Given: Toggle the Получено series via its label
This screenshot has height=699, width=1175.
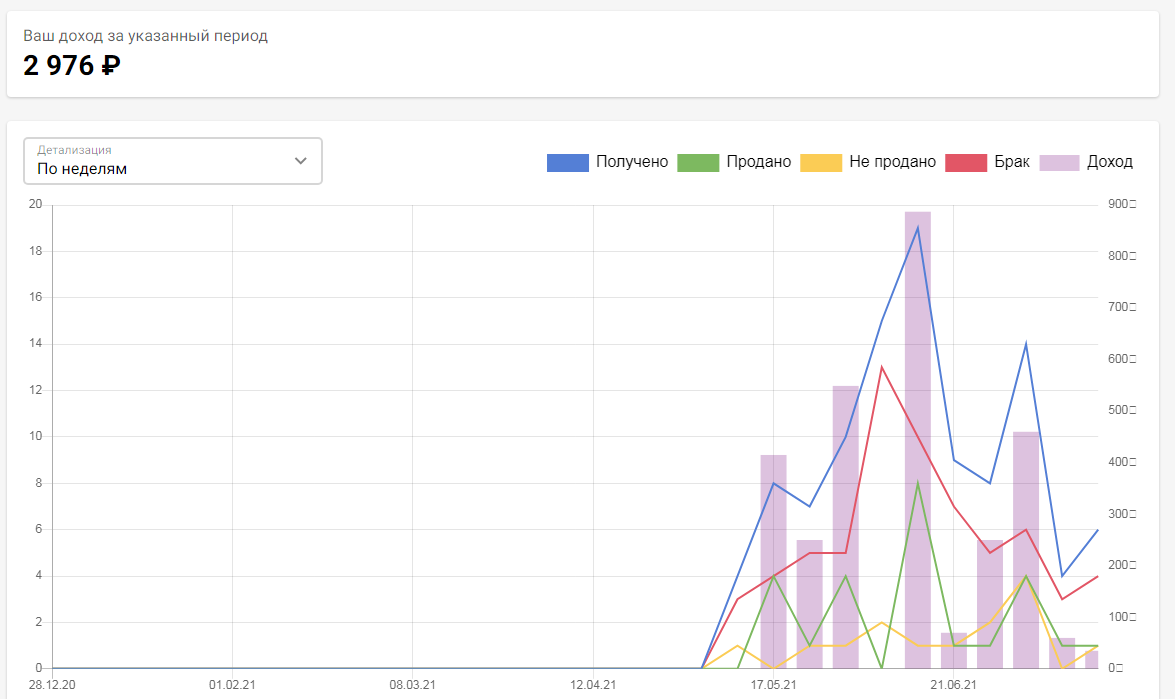Looking at the screenshot, I should 631,162.
